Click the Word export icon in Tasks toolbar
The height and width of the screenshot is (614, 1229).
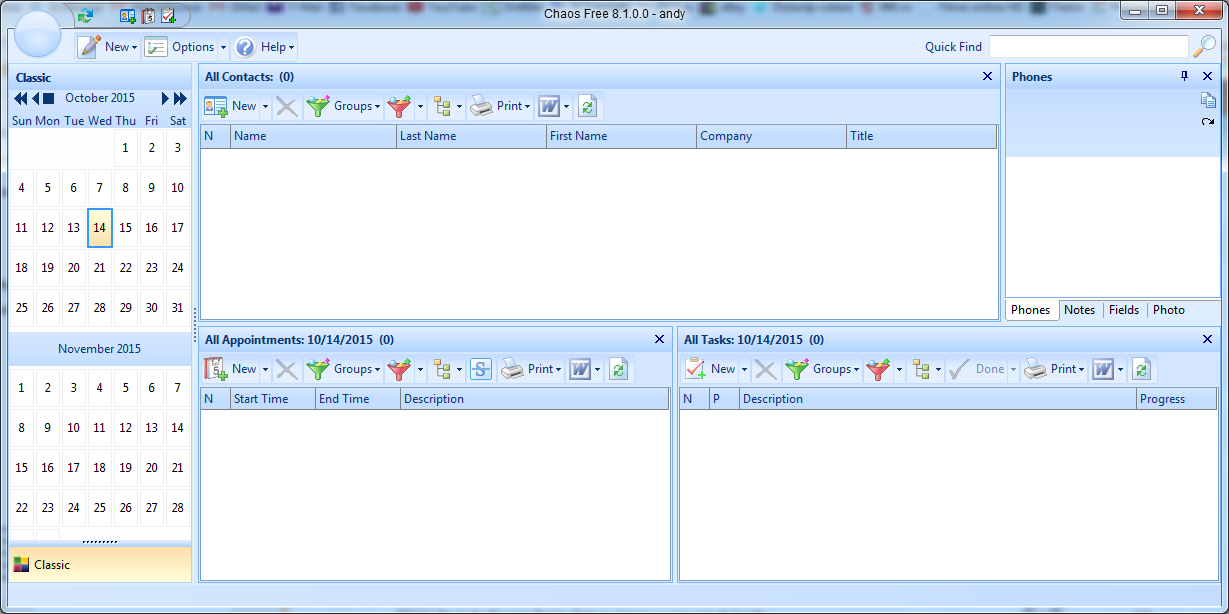tap(1102, 369)
